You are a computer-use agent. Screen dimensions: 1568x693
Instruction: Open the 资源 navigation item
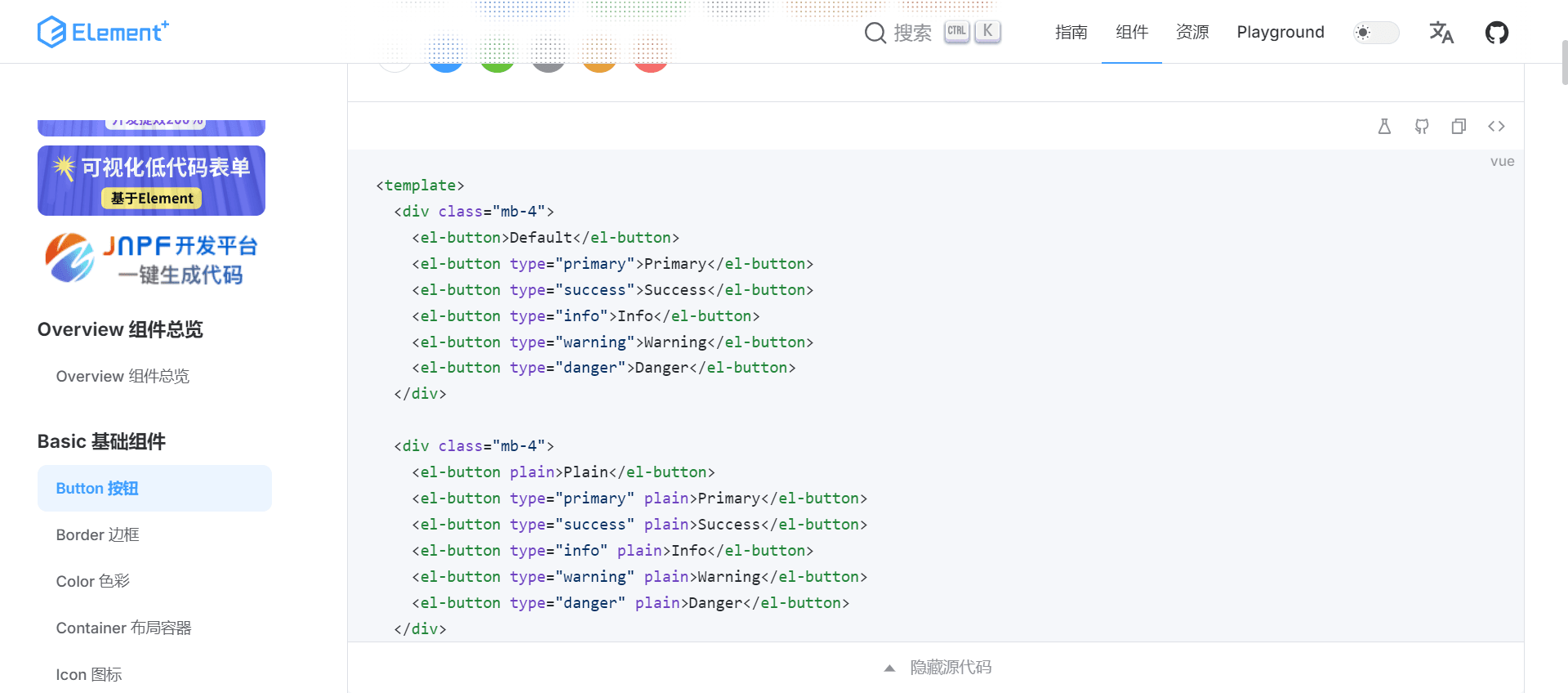pos(1192,32)
